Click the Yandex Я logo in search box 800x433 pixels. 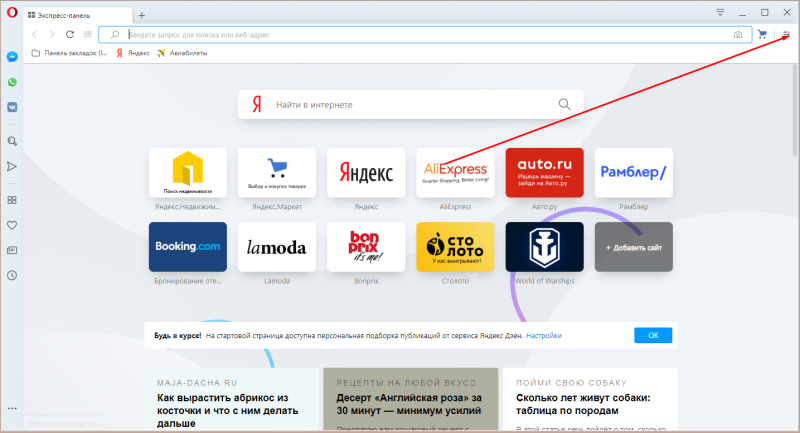(x=257, y=105)
